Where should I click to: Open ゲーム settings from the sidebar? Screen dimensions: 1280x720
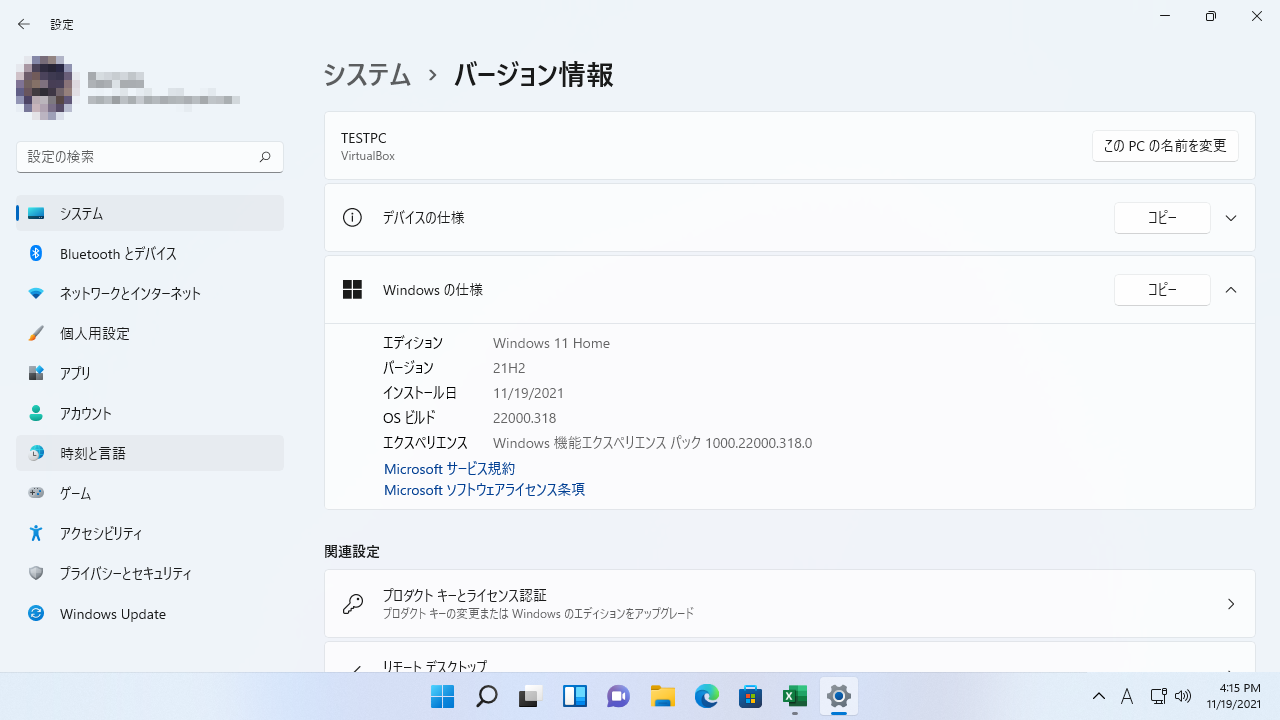pyautogui.click(x=75, y=494)
